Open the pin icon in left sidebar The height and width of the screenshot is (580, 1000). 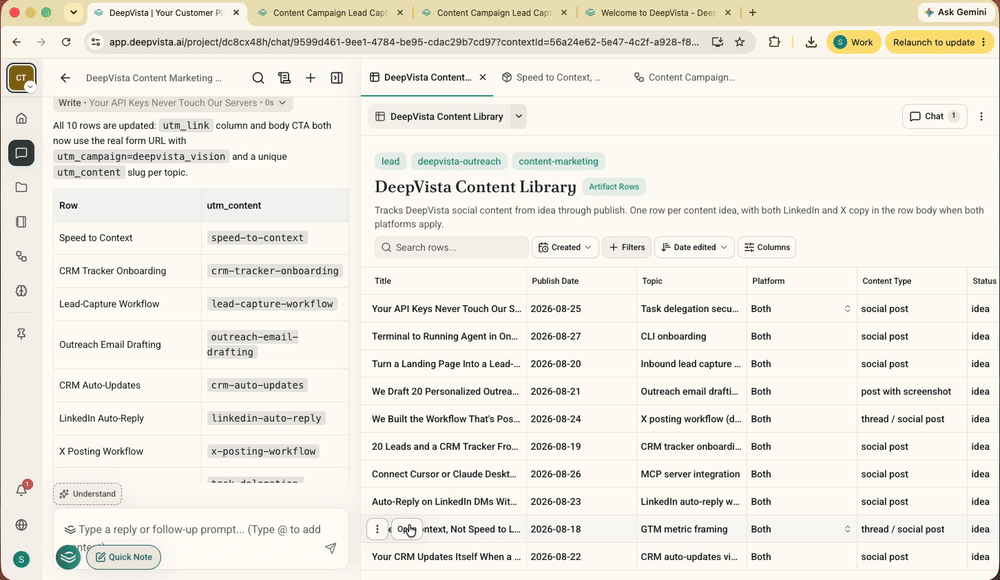(21, 334)
